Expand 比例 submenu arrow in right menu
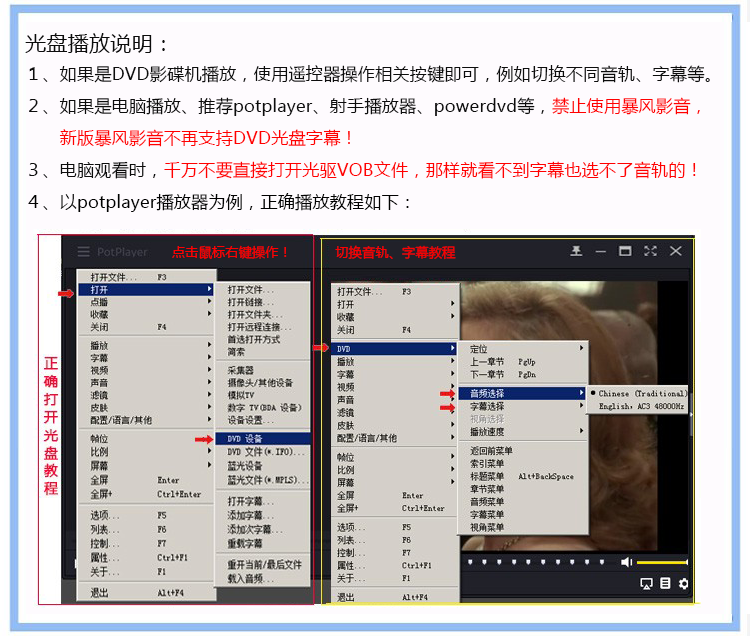Viewport: 750px width, 636px height. [452, 469]
